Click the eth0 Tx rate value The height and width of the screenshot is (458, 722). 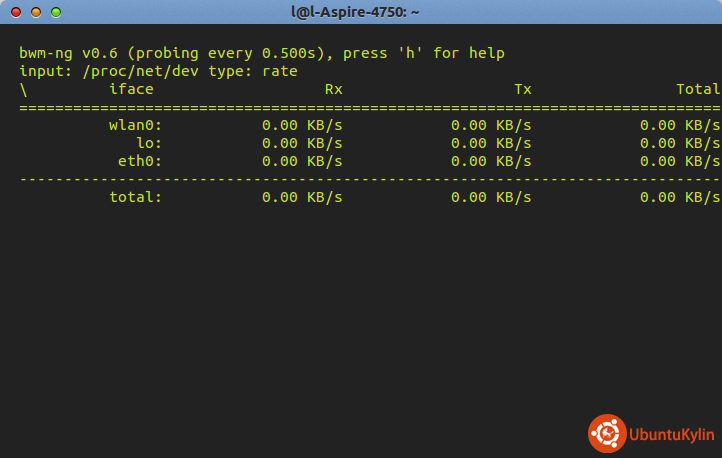491,161
